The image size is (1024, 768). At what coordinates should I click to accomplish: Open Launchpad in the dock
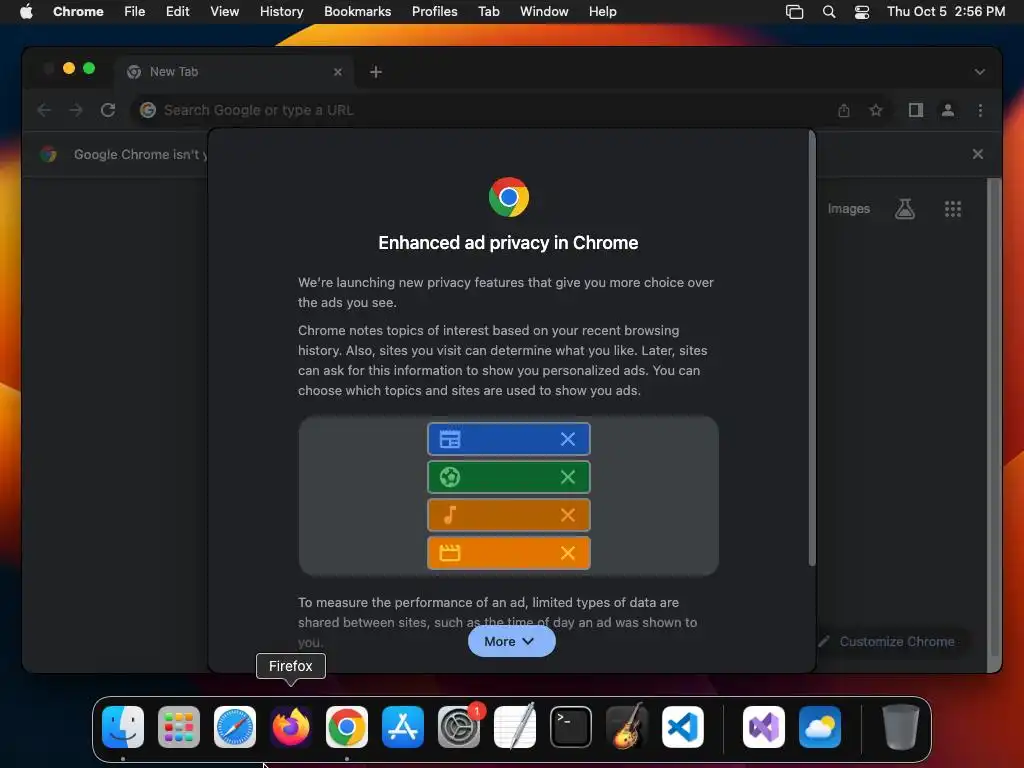point(179,726)
